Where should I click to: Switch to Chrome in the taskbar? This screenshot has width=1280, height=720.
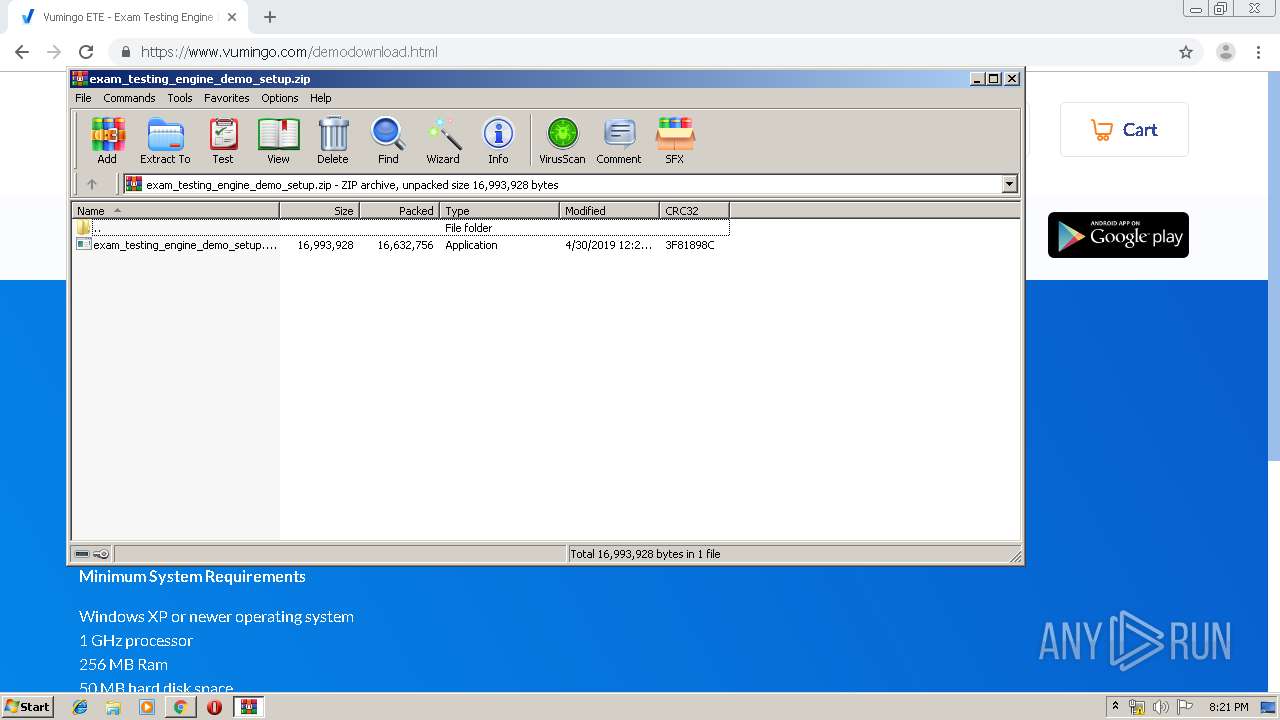point(180,707)
